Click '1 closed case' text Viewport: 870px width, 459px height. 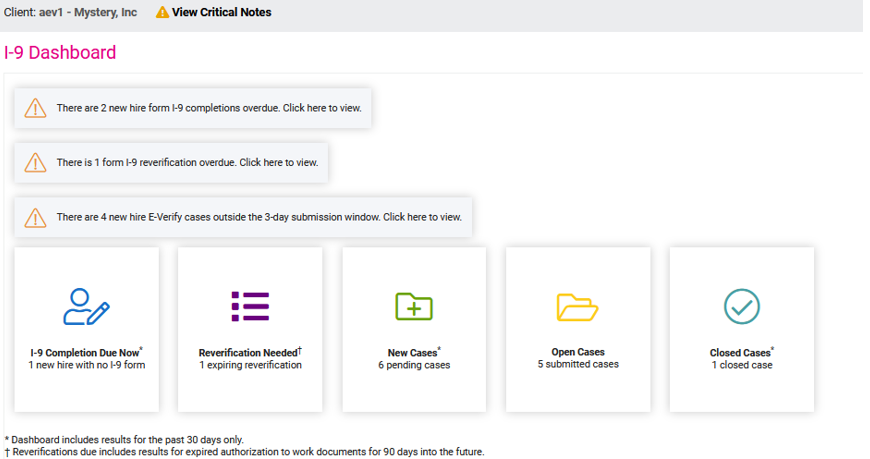click(742, 365)
